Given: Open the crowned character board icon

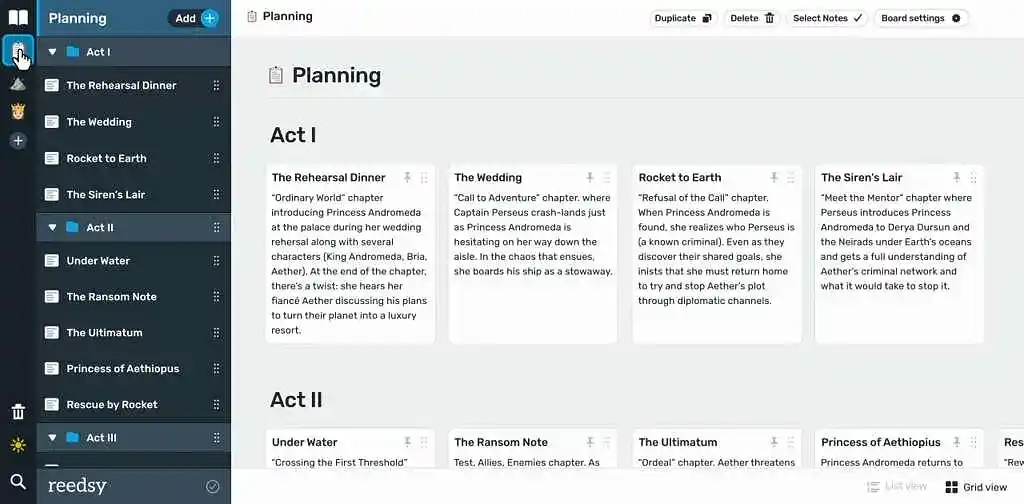Looking at the screenshot, I should [18, 111].
